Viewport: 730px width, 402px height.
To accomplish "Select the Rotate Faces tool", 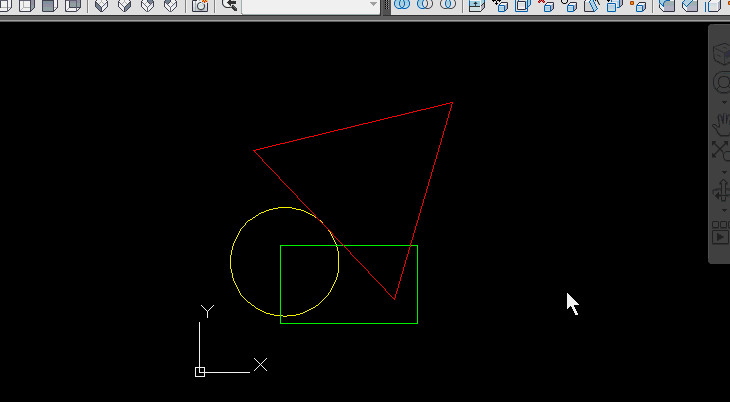I will (569, 5).
